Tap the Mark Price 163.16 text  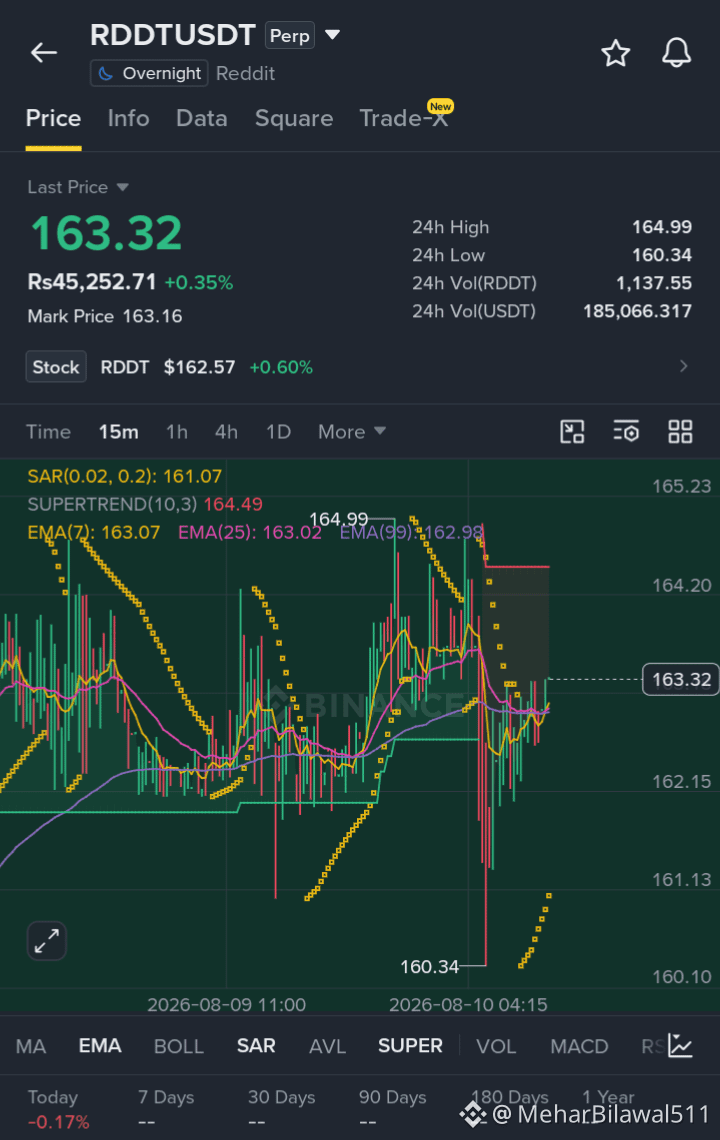105,316
